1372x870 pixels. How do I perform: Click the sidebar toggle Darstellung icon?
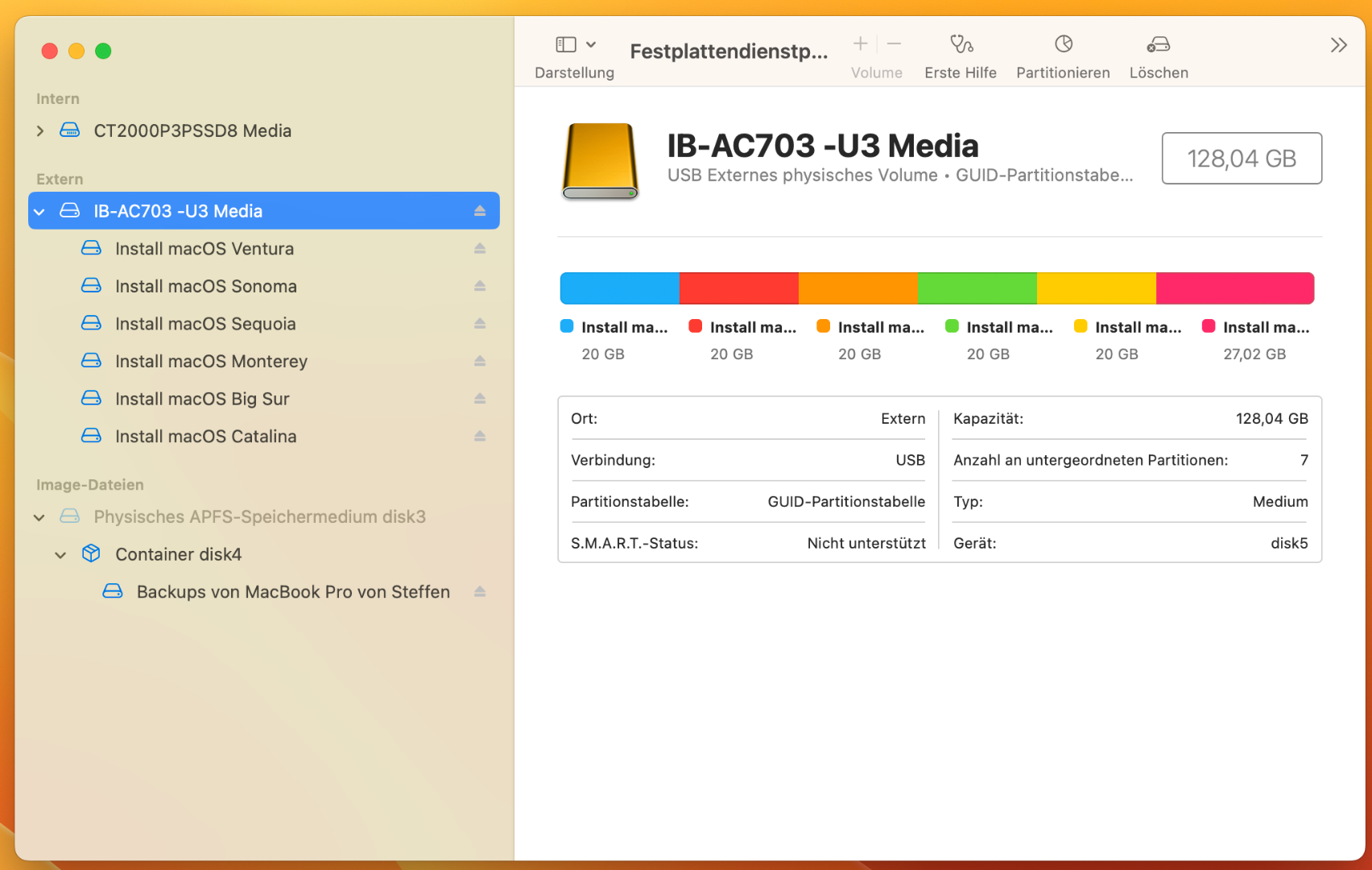point(566,45)
